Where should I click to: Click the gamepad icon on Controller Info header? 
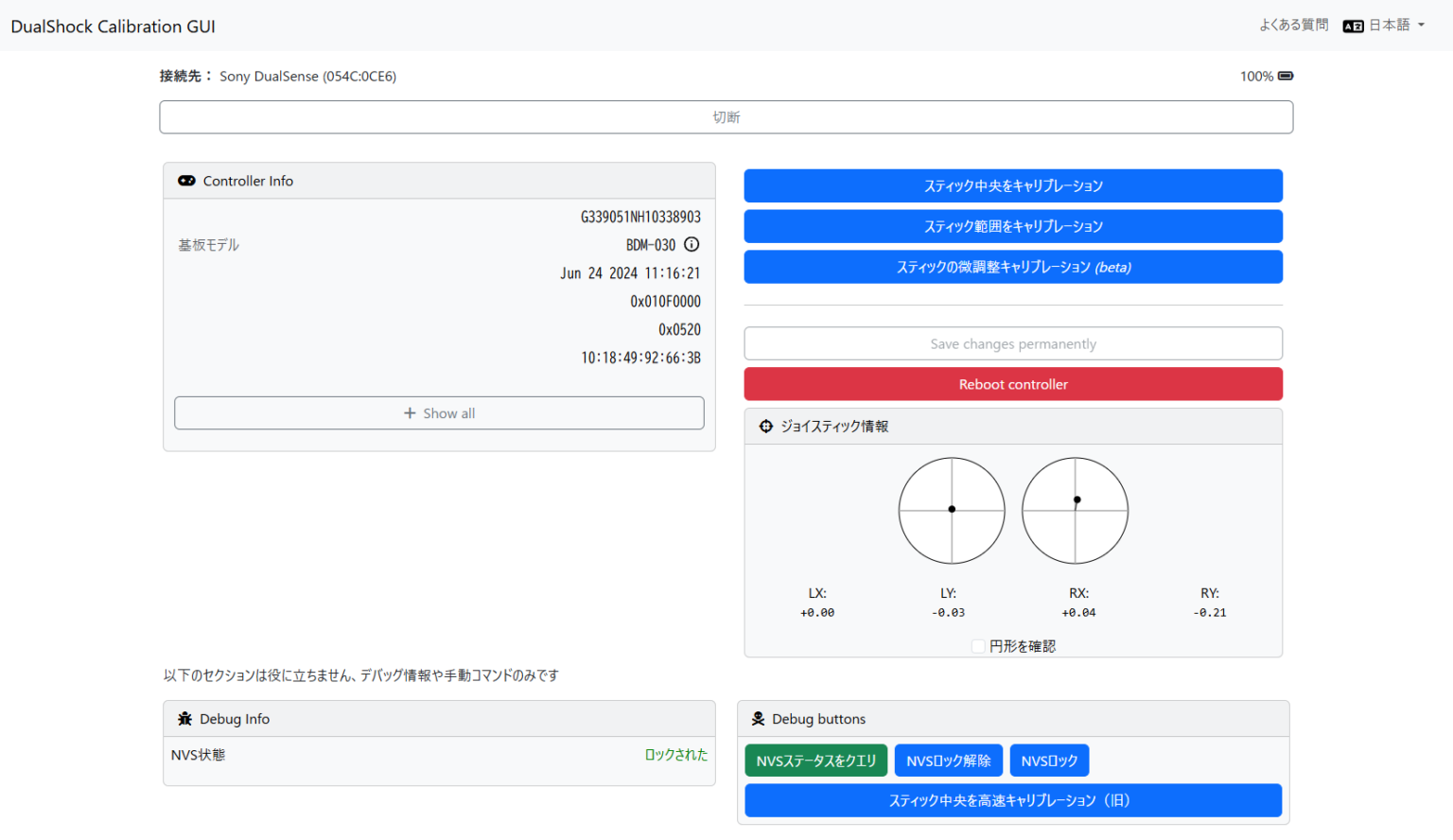tap(186, 181)
